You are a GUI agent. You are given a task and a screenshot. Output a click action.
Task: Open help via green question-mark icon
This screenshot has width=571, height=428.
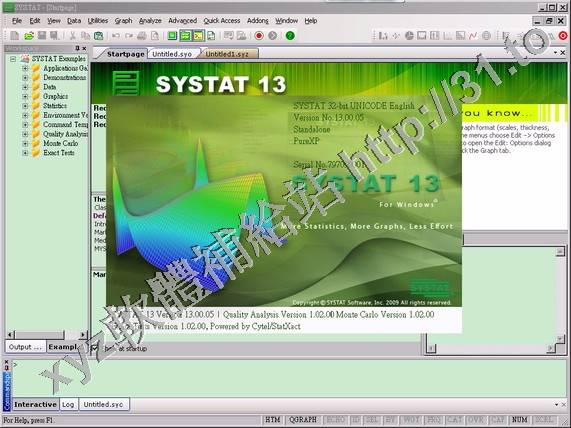290,36
